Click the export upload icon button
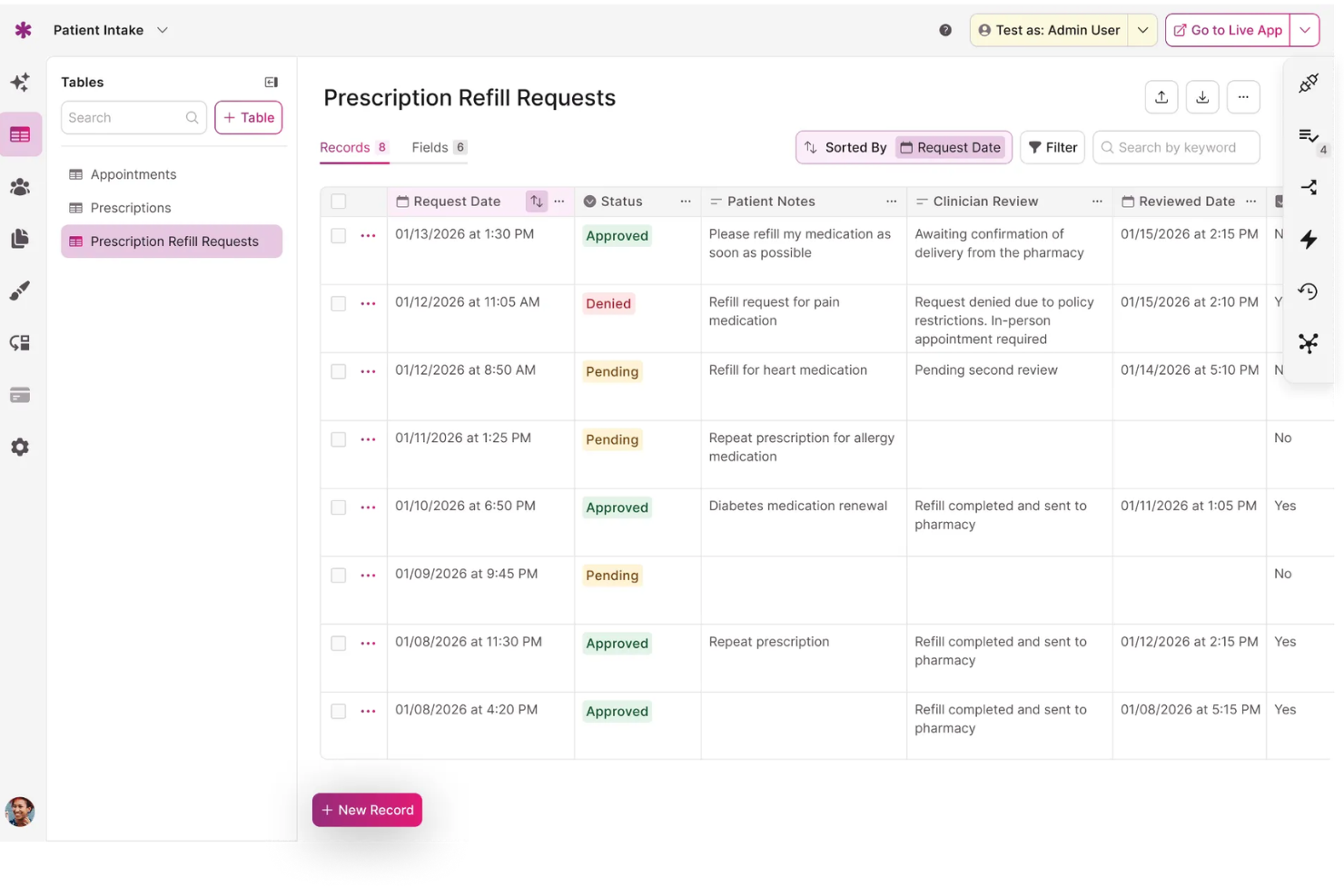The image size is (1344, 896). point(1161,97)
